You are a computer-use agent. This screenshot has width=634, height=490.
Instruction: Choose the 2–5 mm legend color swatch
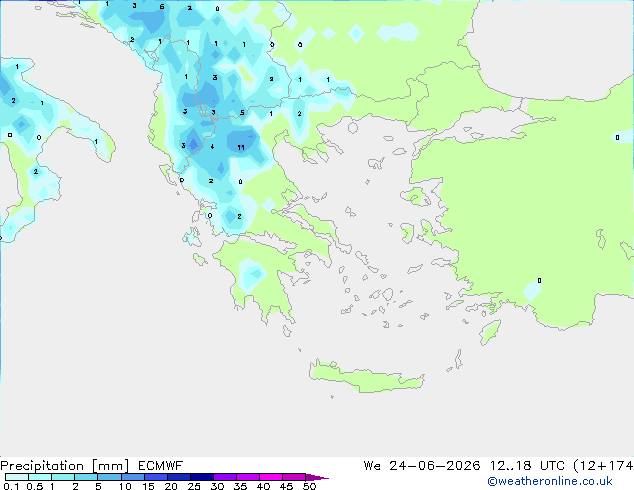(x=86, y=477)
